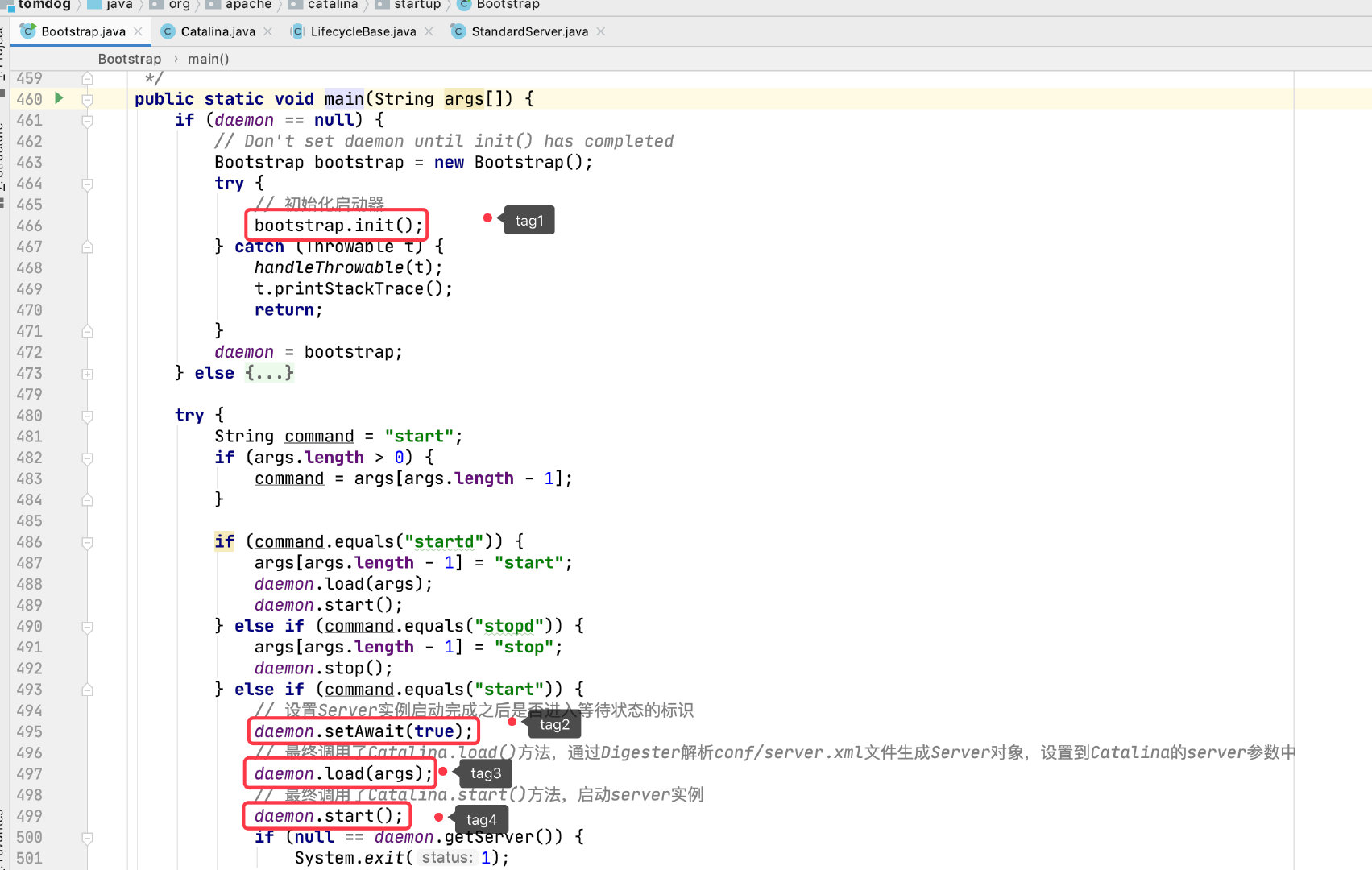The height and width of the screenshot is (870, 1372).
Task: Click line number 499 in the gutter
Action: click(29, 816)
